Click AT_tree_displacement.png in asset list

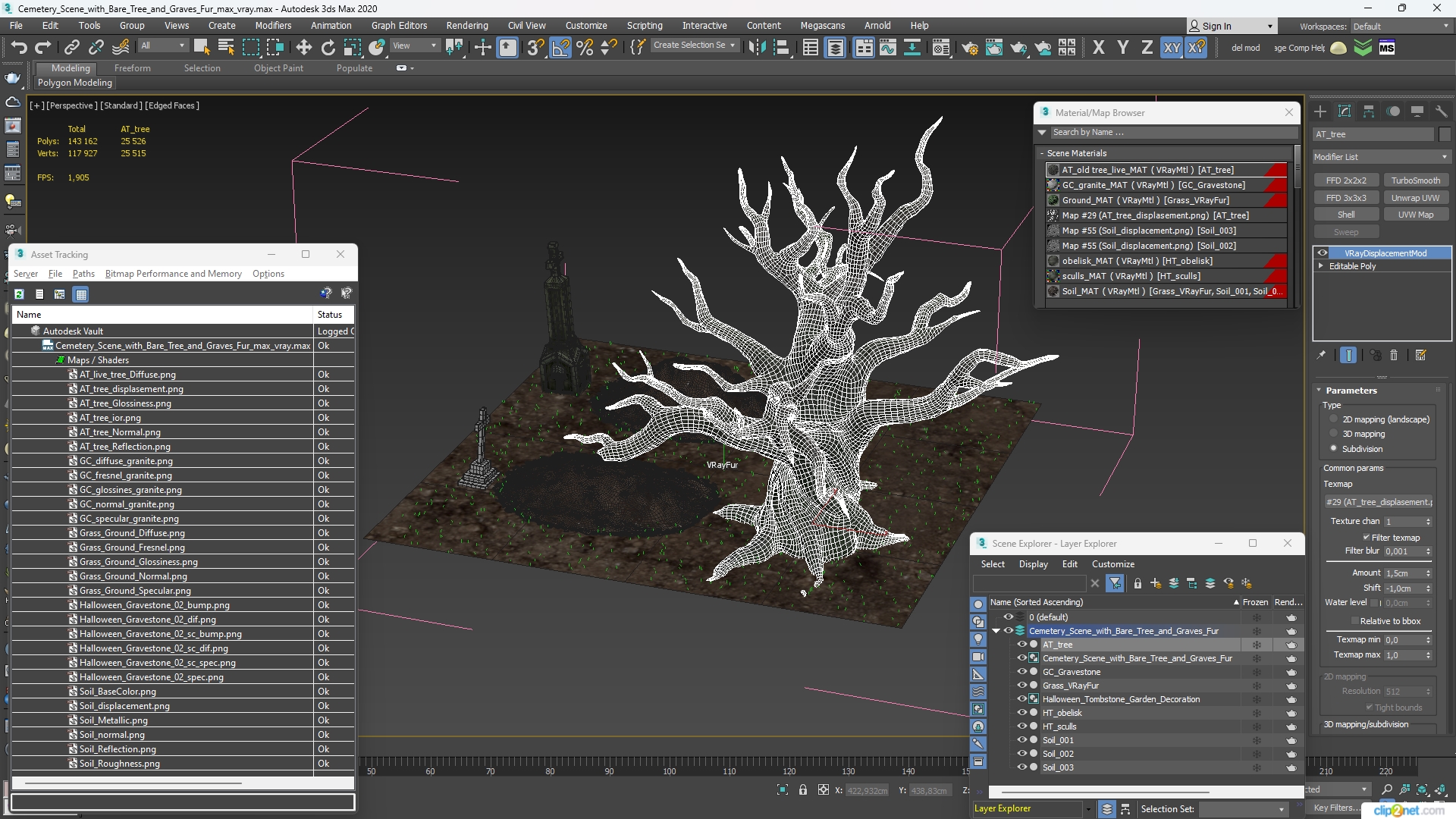(x=131, y=388)
